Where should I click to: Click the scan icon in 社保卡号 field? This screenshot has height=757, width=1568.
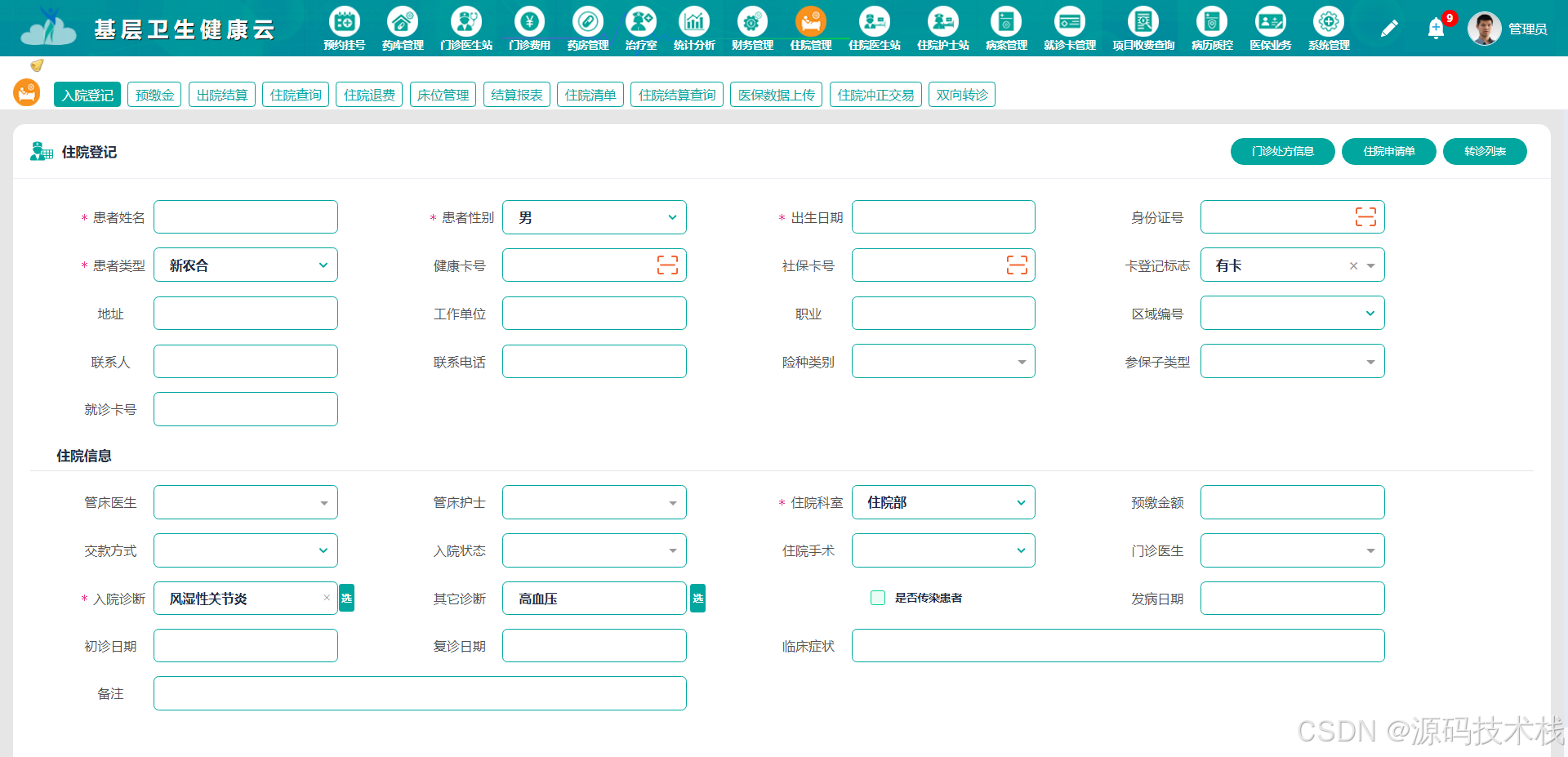tap(1017, 265)
